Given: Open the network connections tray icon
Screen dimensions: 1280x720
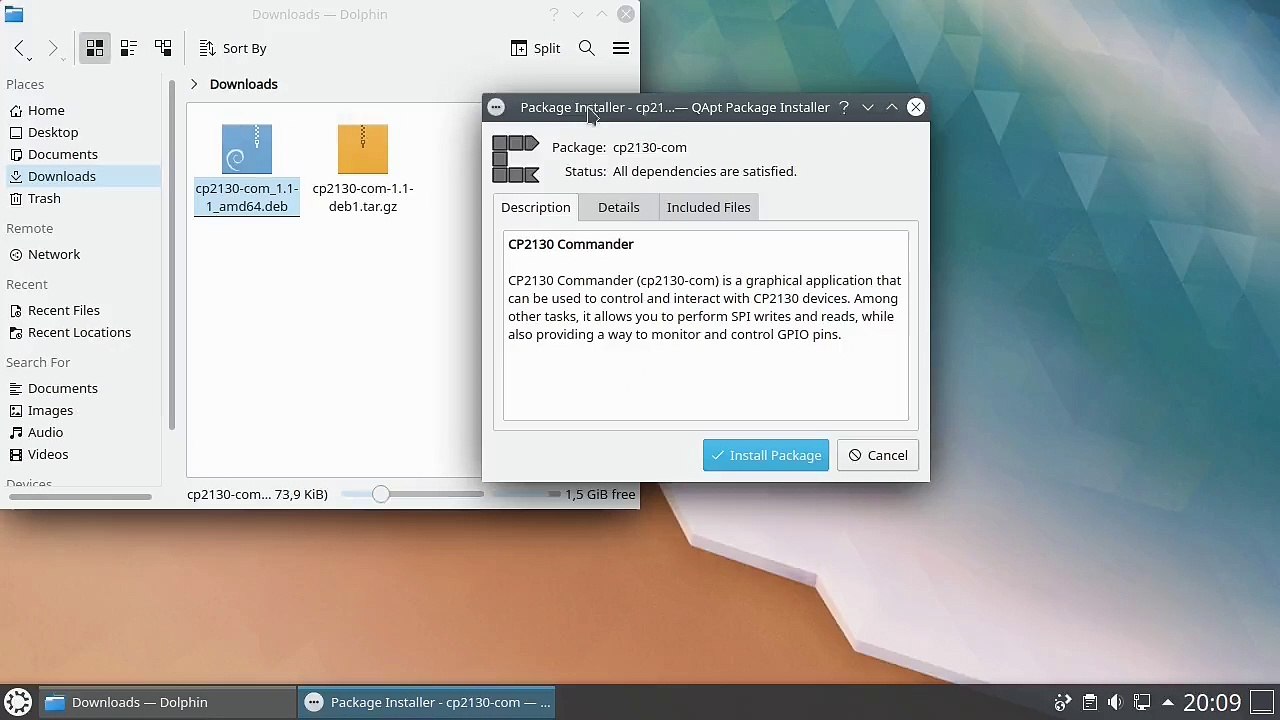Looking at the screenshot, I should tap(1141, 702).
